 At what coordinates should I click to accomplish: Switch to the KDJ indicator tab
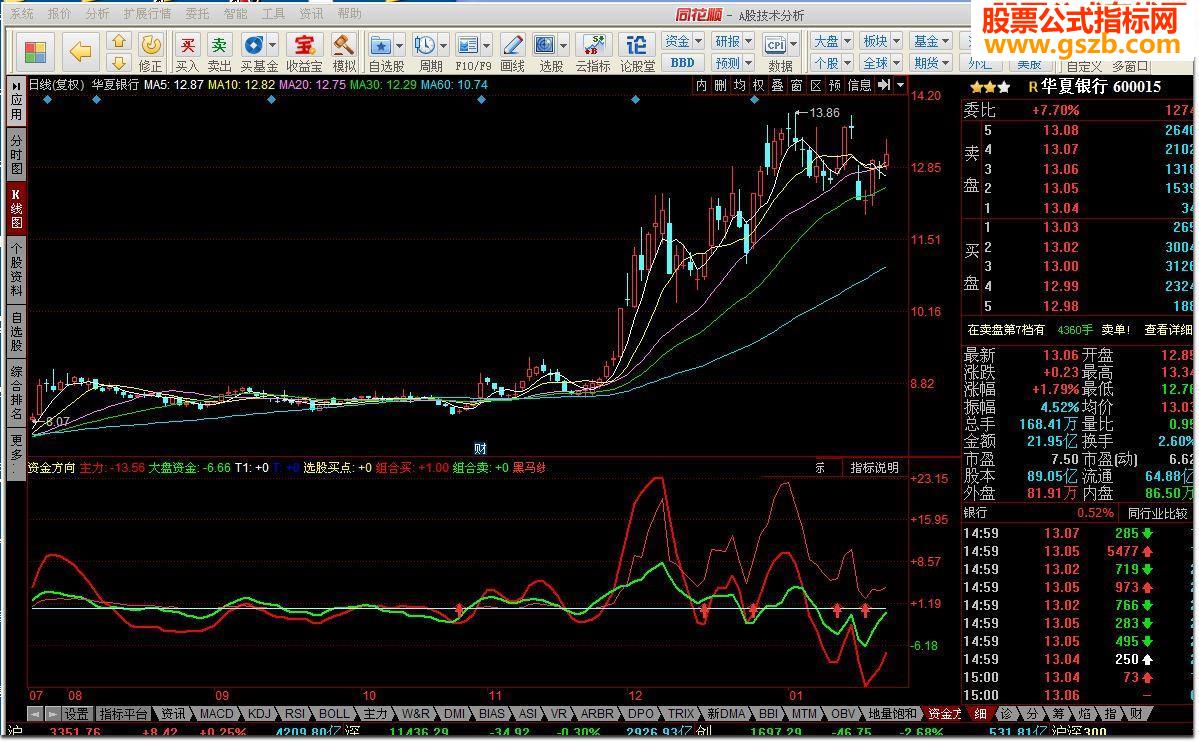[259, 714]
